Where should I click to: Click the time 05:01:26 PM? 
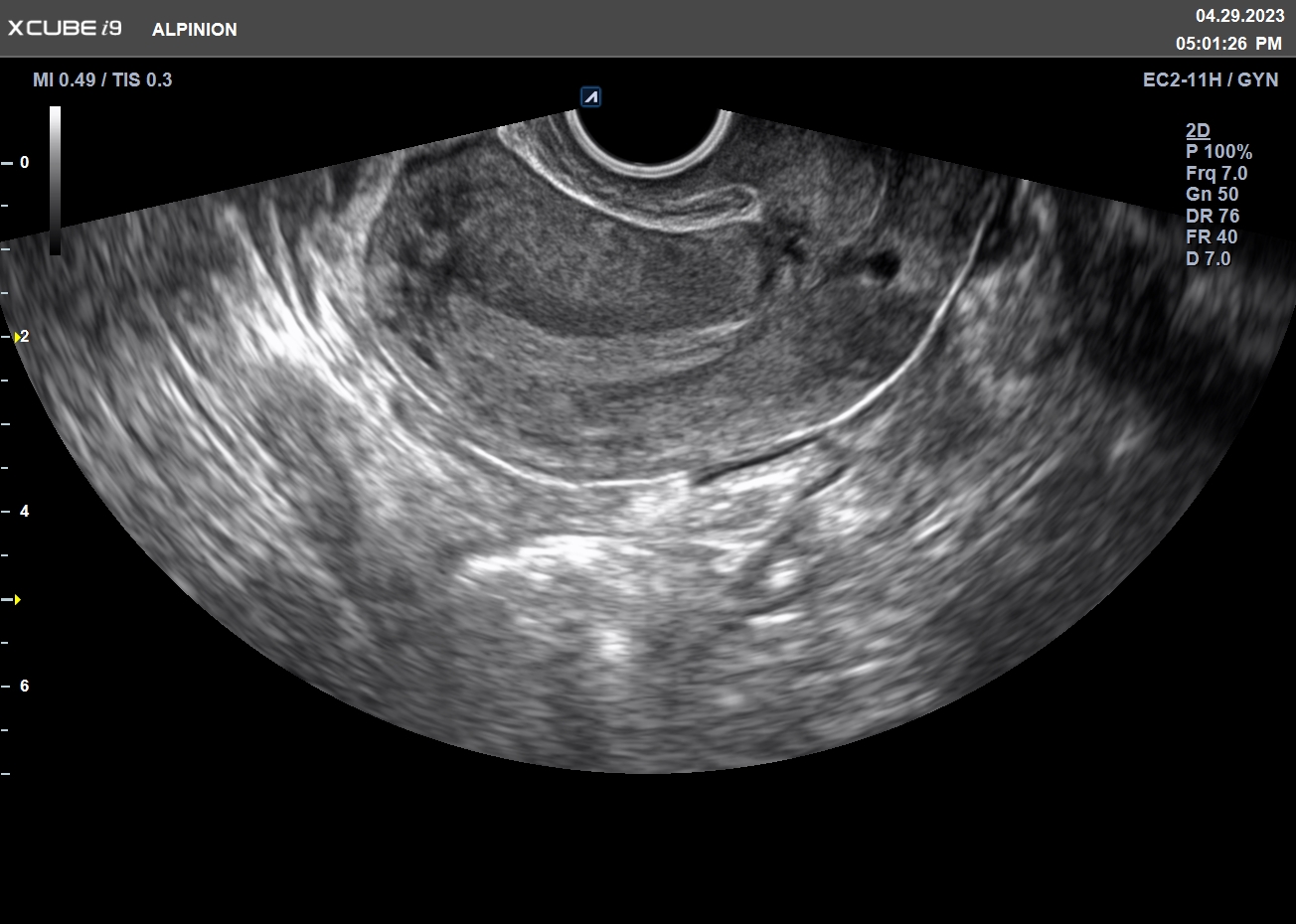point(1228,44)
